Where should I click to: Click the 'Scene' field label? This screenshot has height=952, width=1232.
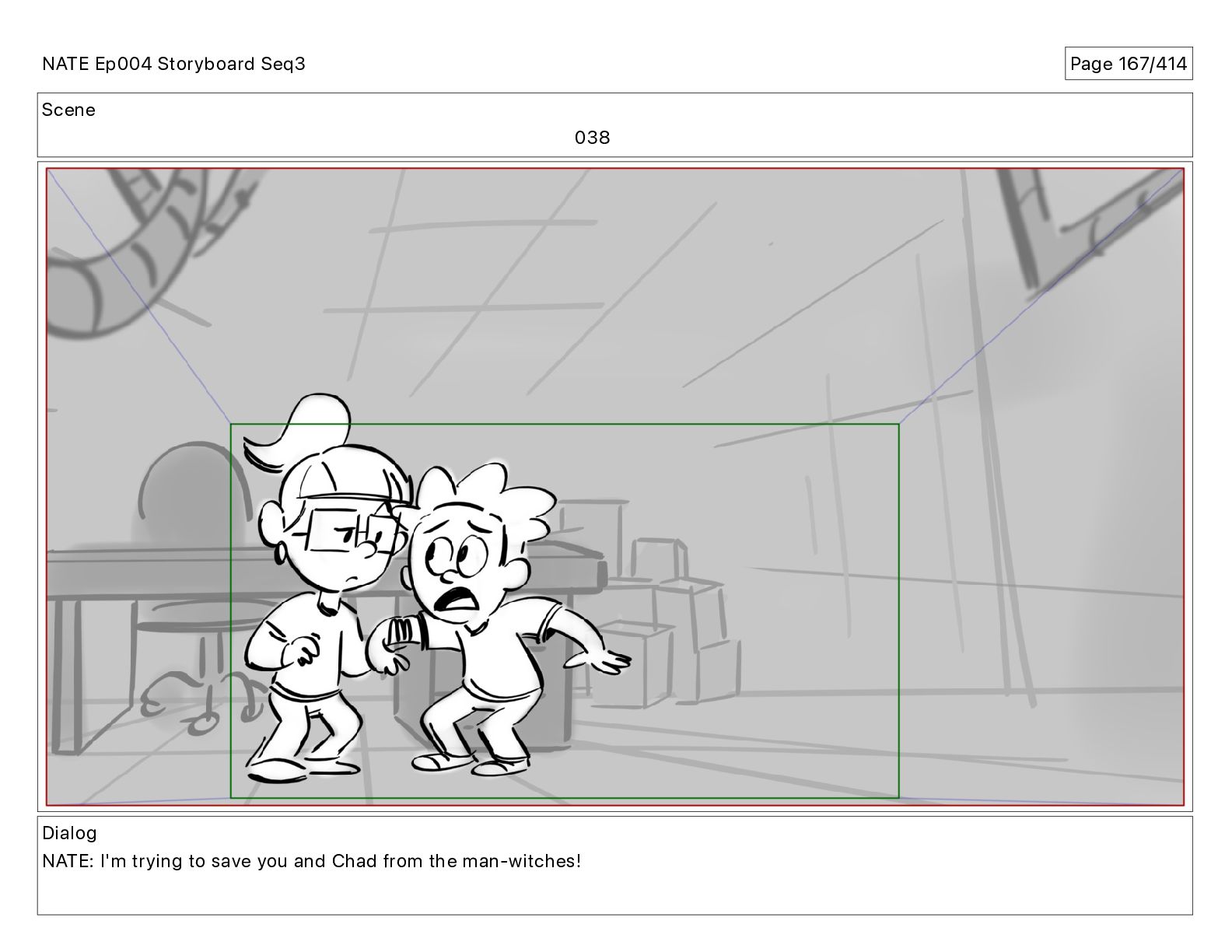tap(68, 110)
